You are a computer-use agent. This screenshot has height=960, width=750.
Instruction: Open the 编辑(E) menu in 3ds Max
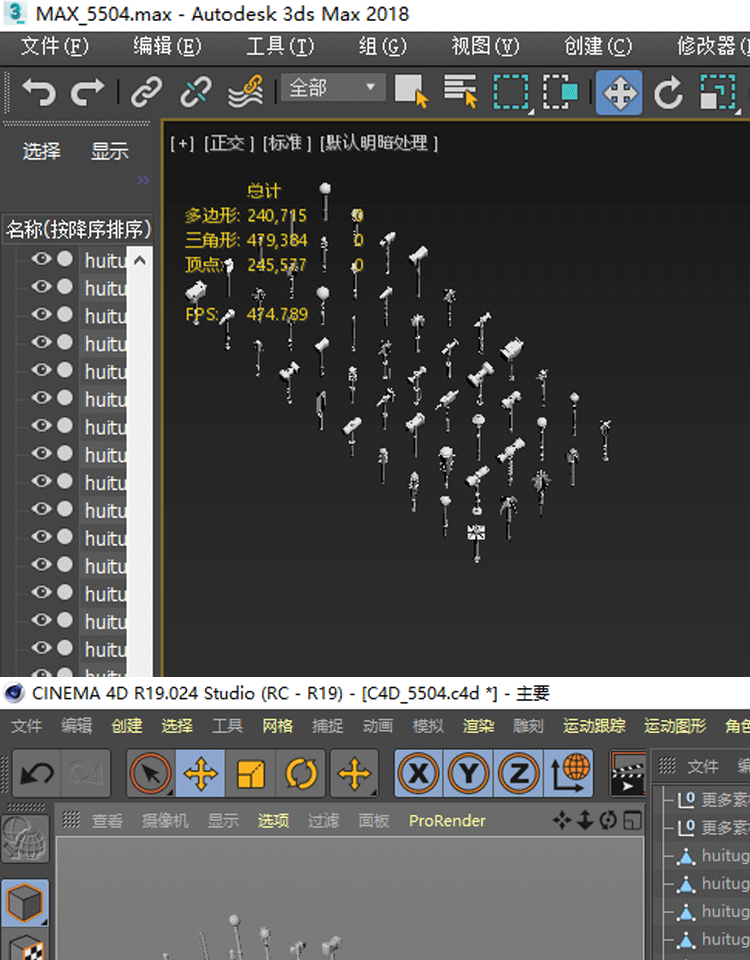point(167,47)
